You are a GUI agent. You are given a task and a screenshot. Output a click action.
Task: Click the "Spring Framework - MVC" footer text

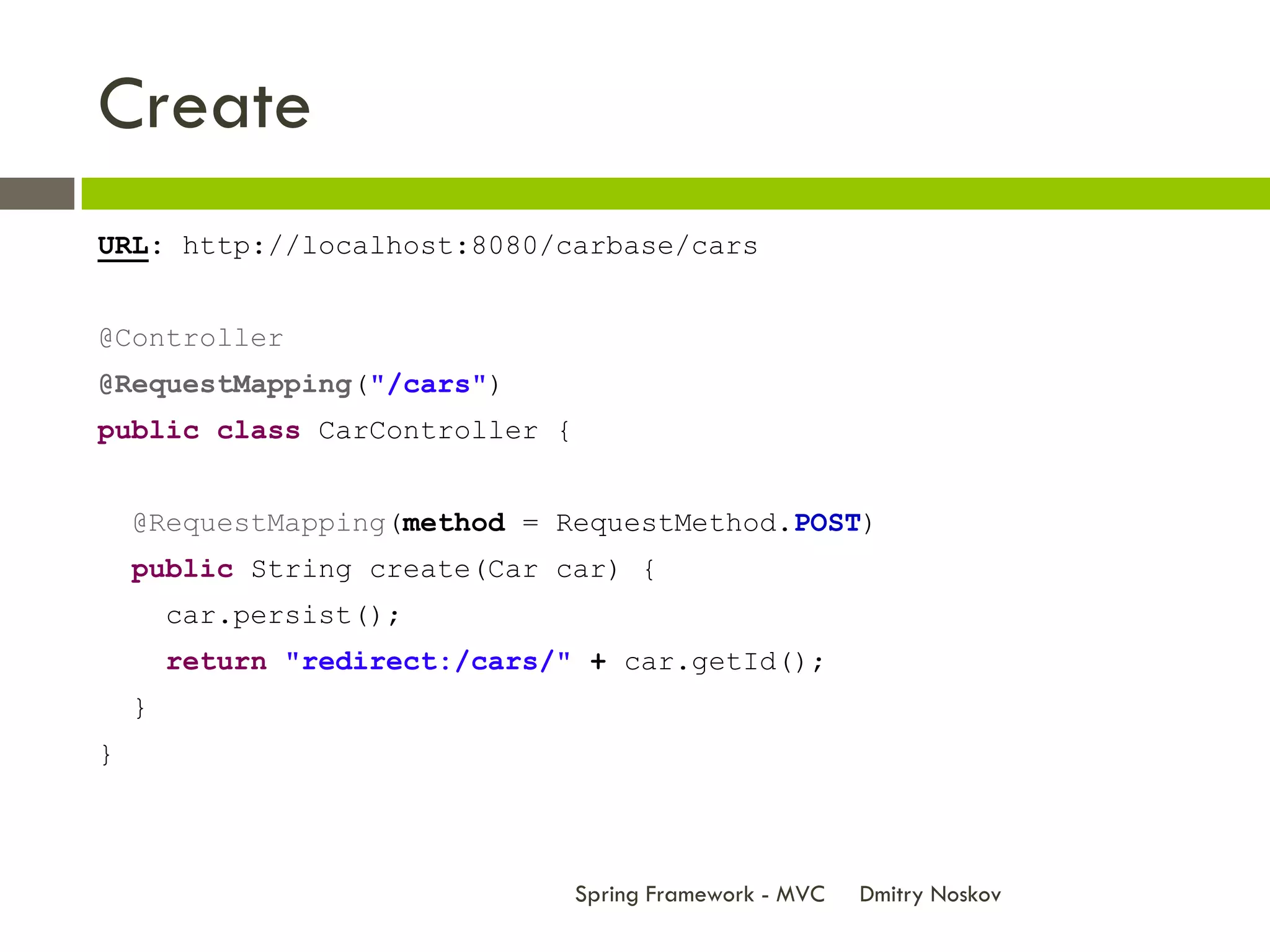[699, 894]
